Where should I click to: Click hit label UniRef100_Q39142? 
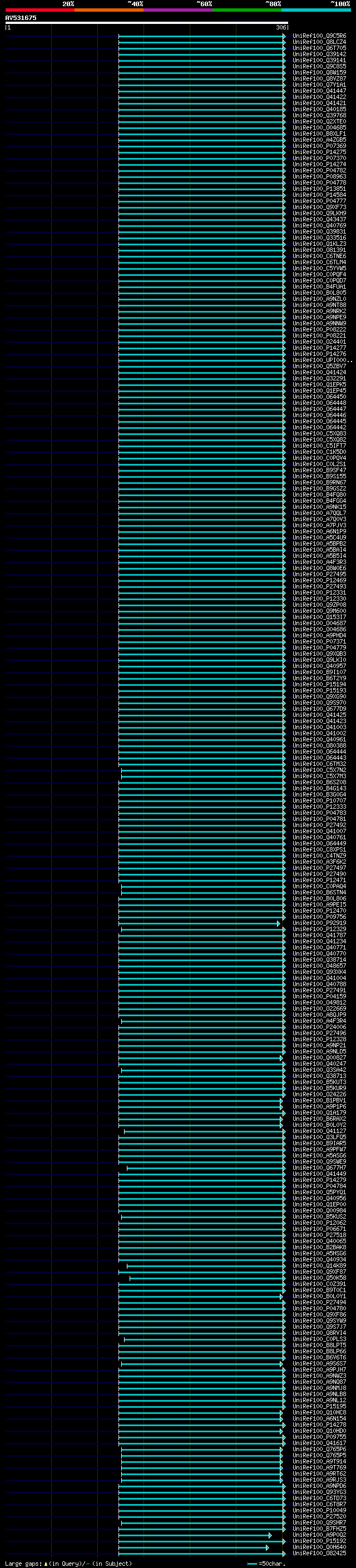coord(319,54)
